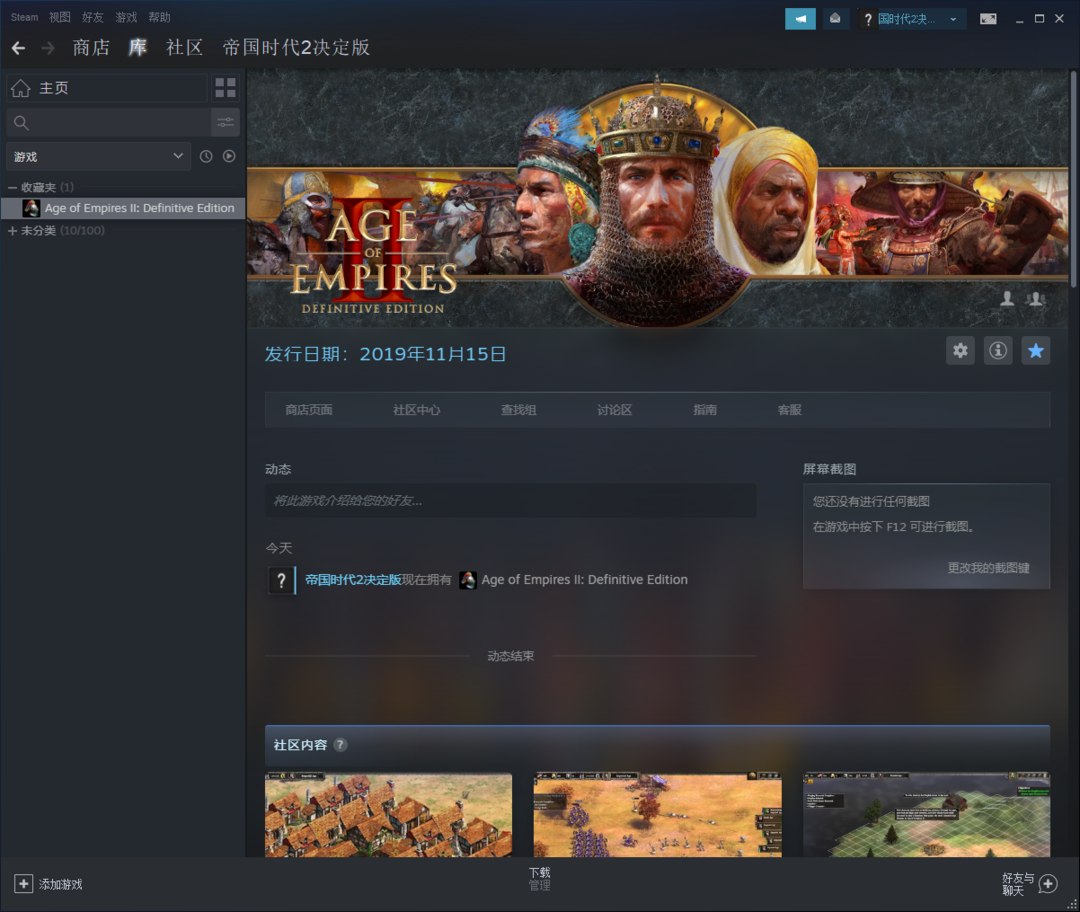Open the village houses community screenshot
The height and width of the screenshot is (912, 1080).
click(388, 815)
